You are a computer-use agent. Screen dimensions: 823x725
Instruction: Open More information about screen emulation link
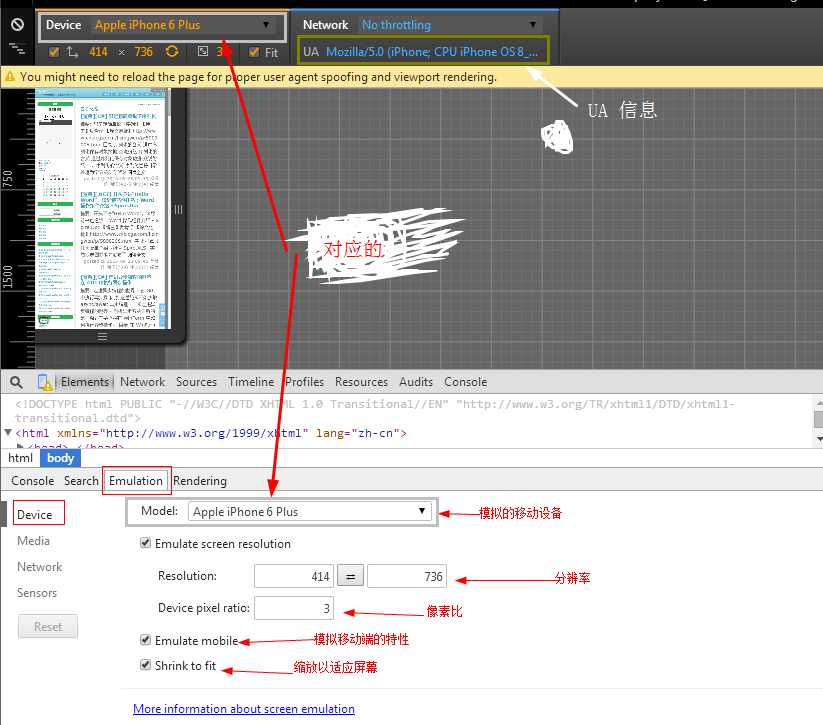(x=244, y=709)
